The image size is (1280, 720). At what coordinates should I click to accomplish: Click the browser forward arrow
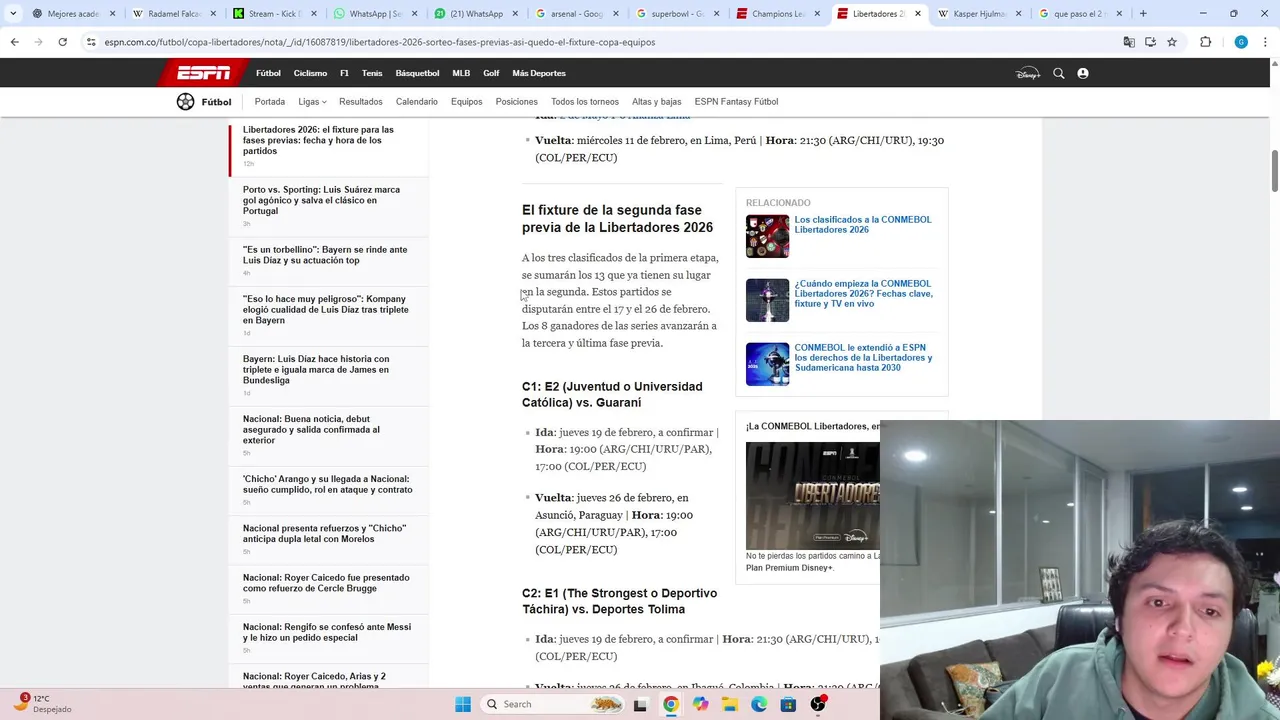click(x=38, y=42)
